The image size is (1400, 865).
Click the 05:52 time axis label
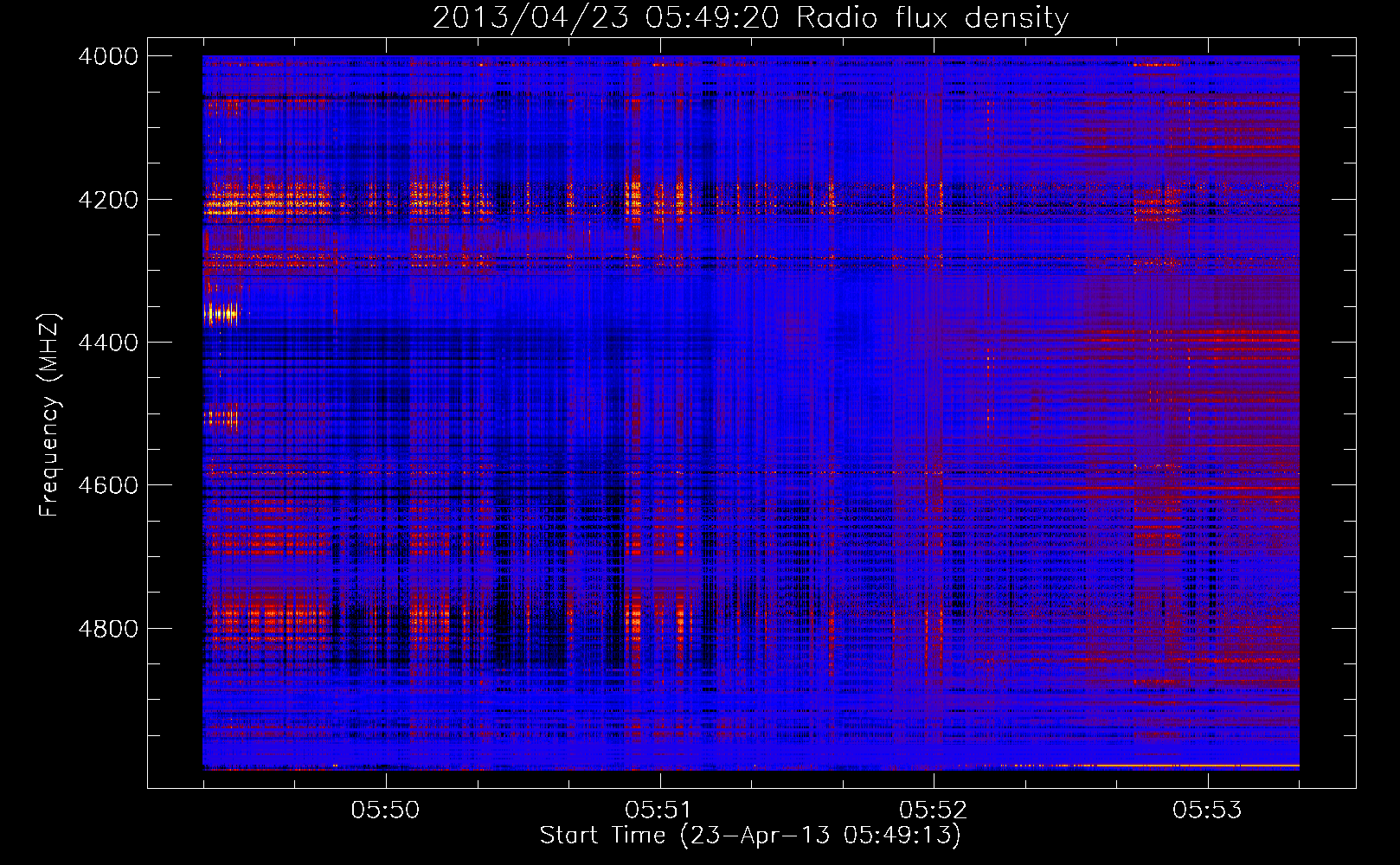coord(933,810)
